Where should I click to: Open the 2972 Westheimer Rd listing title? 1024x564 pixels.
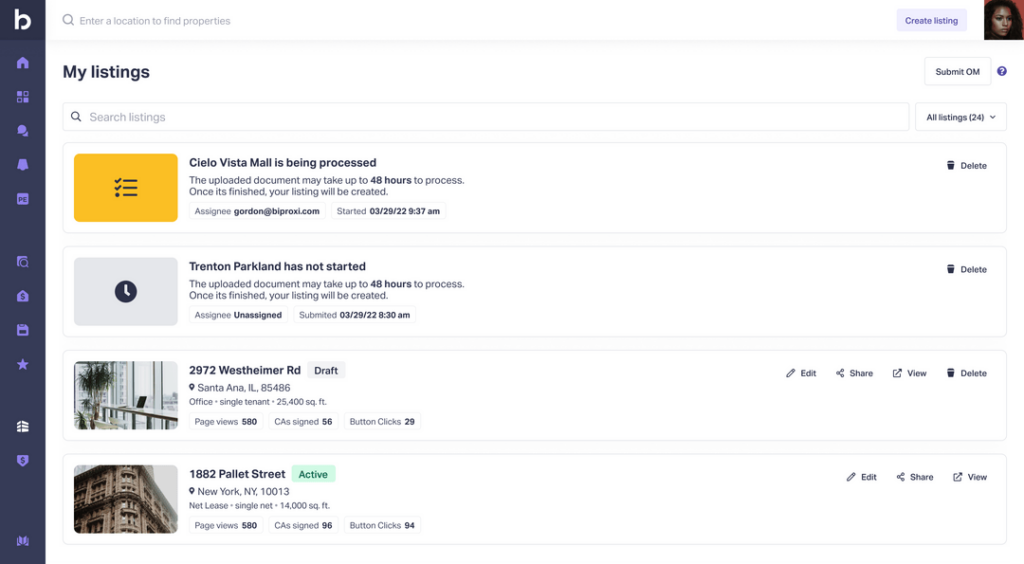point(245,370)
